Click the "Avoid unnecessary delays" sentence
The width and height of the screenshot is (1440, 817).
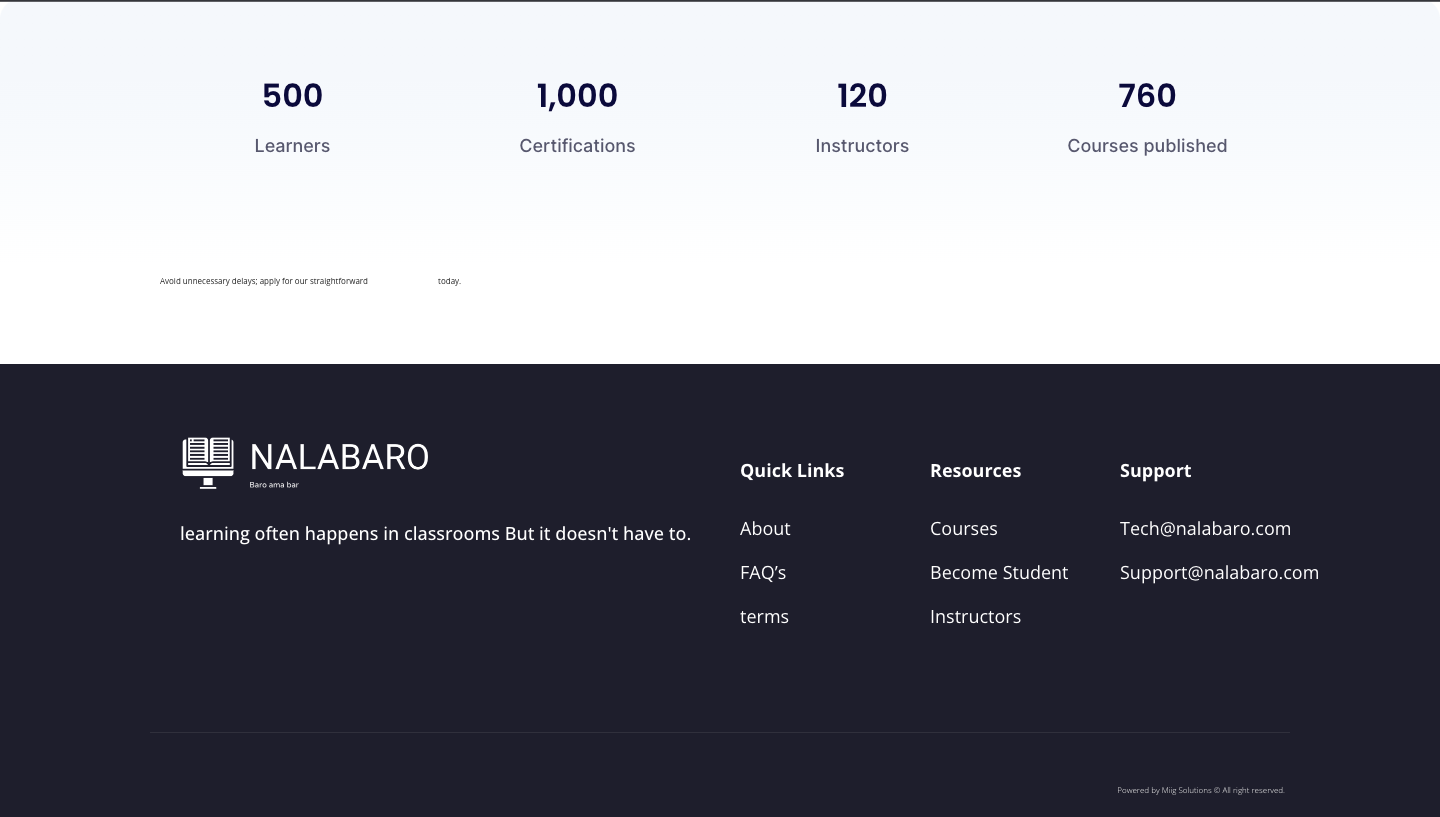(x=264, y=281)
